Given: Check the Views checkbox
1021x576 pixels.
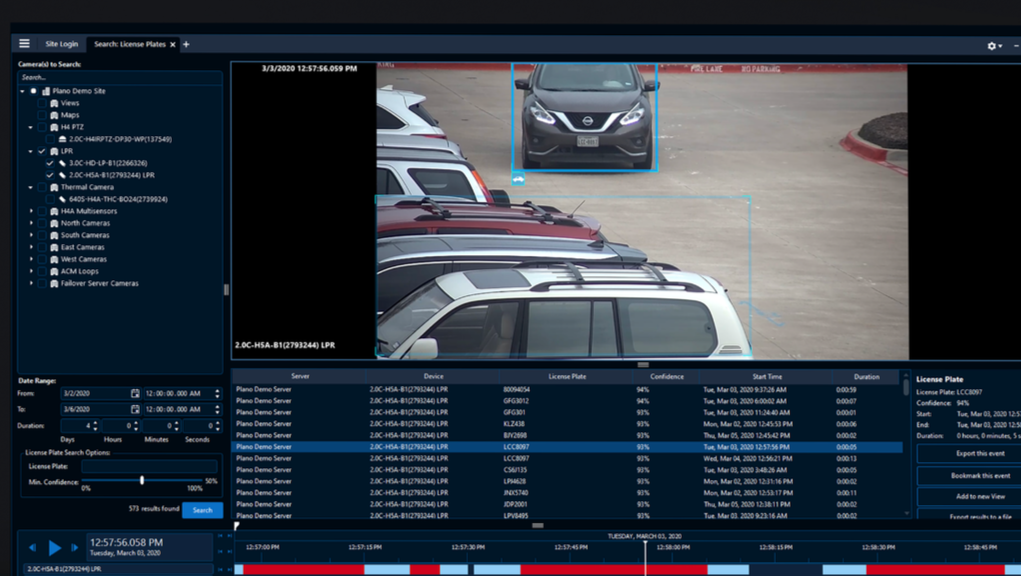Looking at the screenshot, I should 42,103.
